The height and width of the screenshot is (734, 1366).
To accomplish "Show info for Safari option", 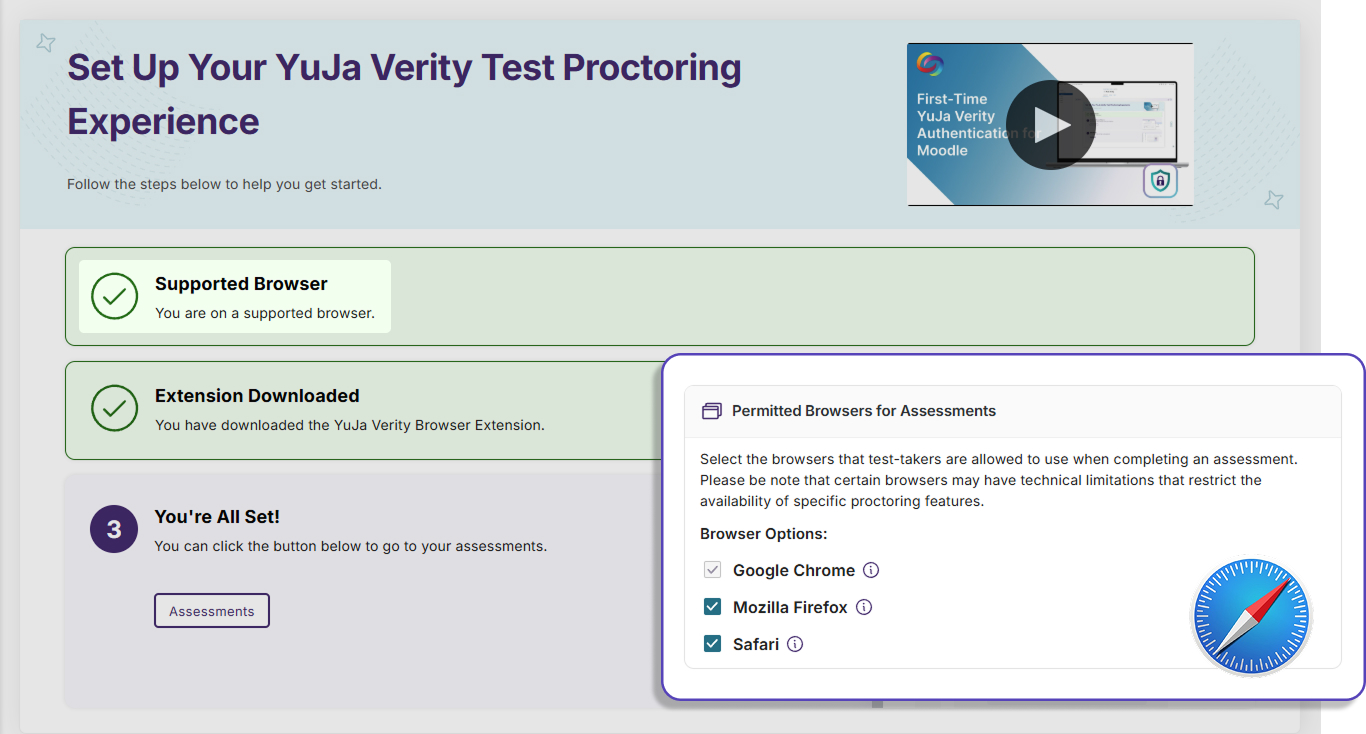I will [x=795, y=644].
